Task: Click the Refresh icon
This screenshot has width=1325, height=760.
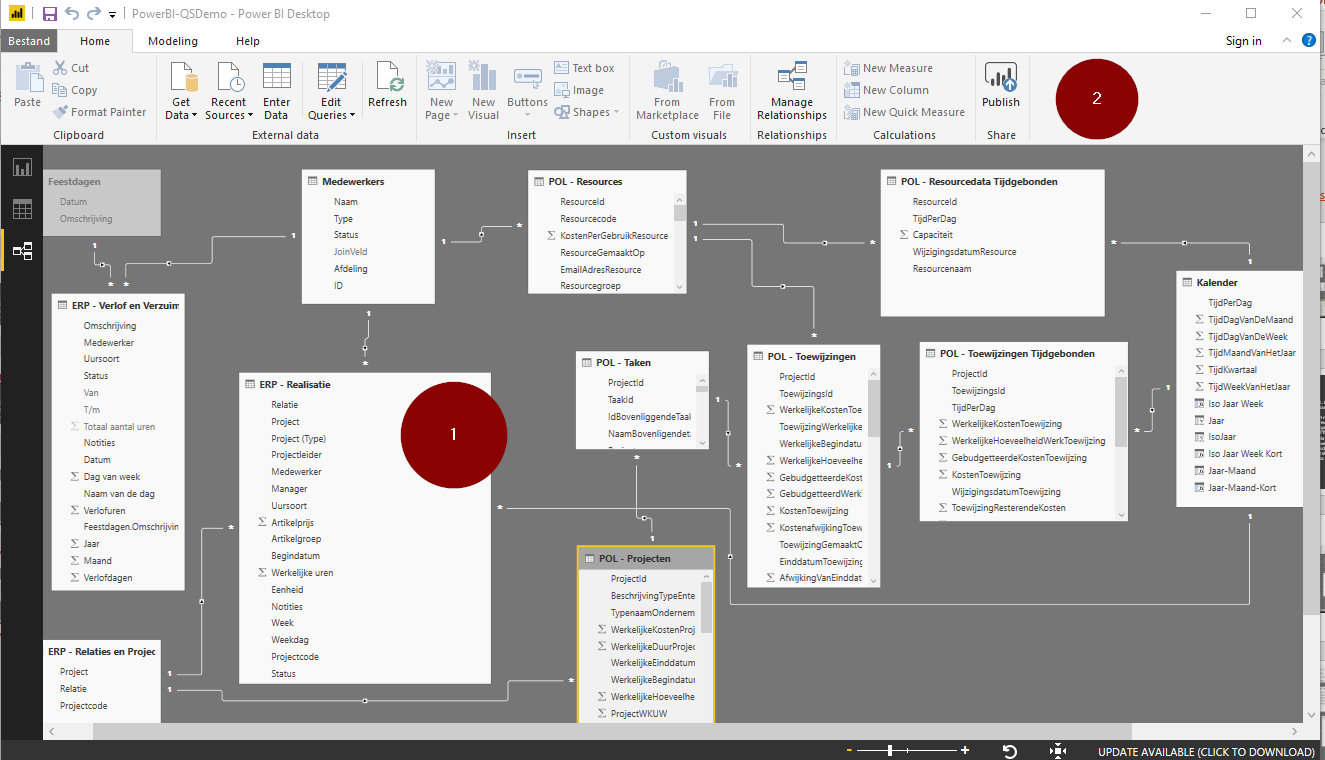Action: pyautogui.click(x=387, y=77)
